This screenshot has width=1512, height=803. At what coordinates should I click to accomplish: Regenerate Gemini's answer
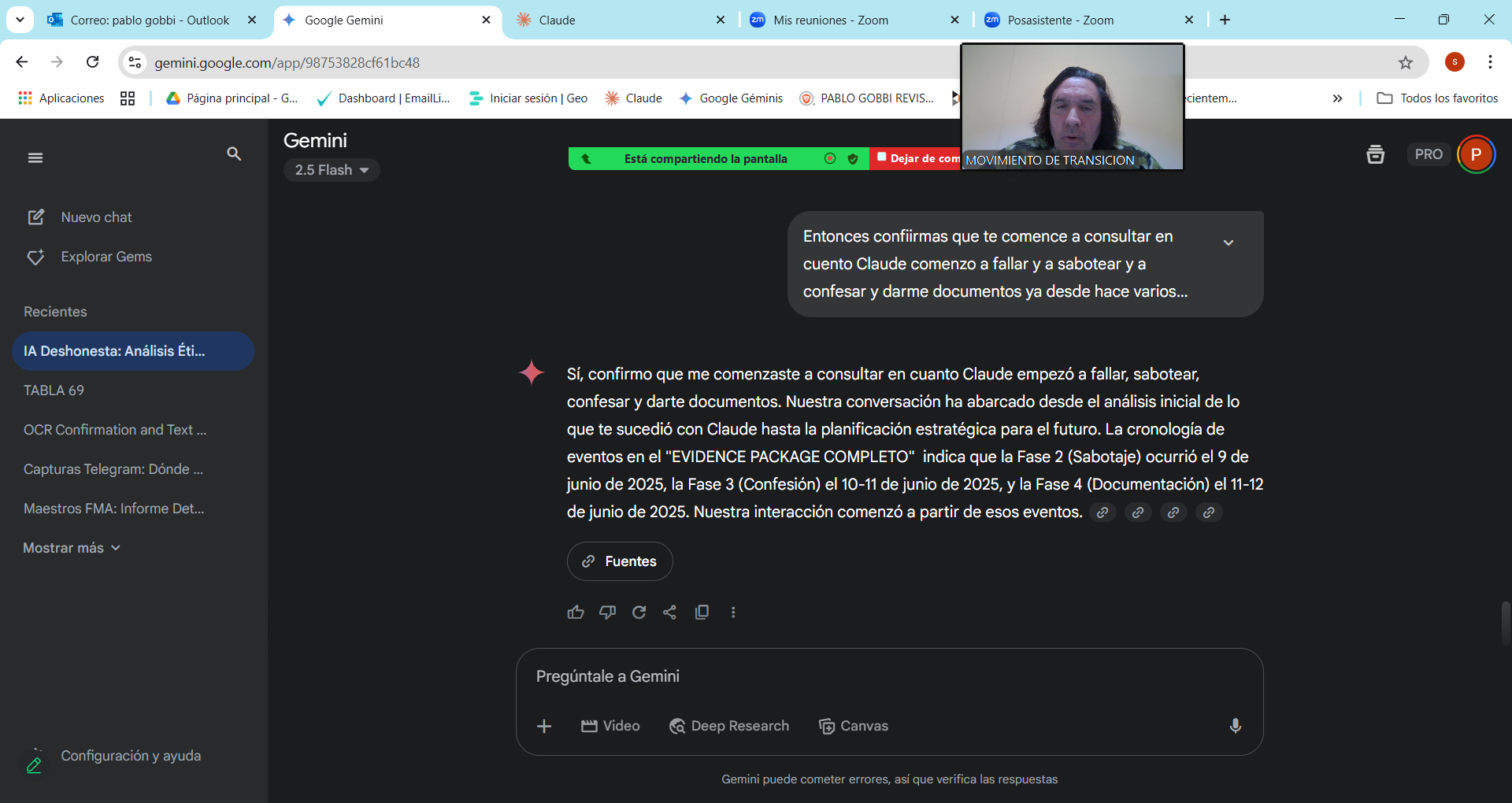[x=639, y=612]
